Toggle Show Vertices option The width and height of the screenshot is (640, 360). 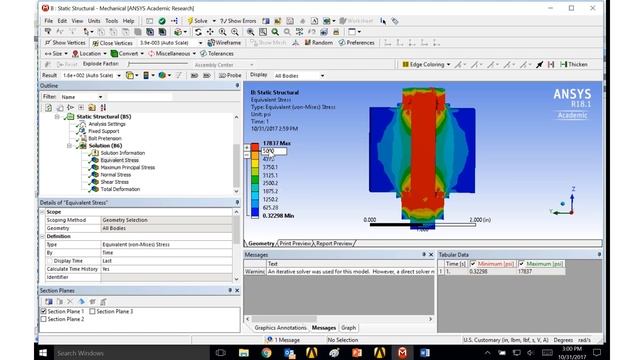pyautogui.click(x=65, y=42)
